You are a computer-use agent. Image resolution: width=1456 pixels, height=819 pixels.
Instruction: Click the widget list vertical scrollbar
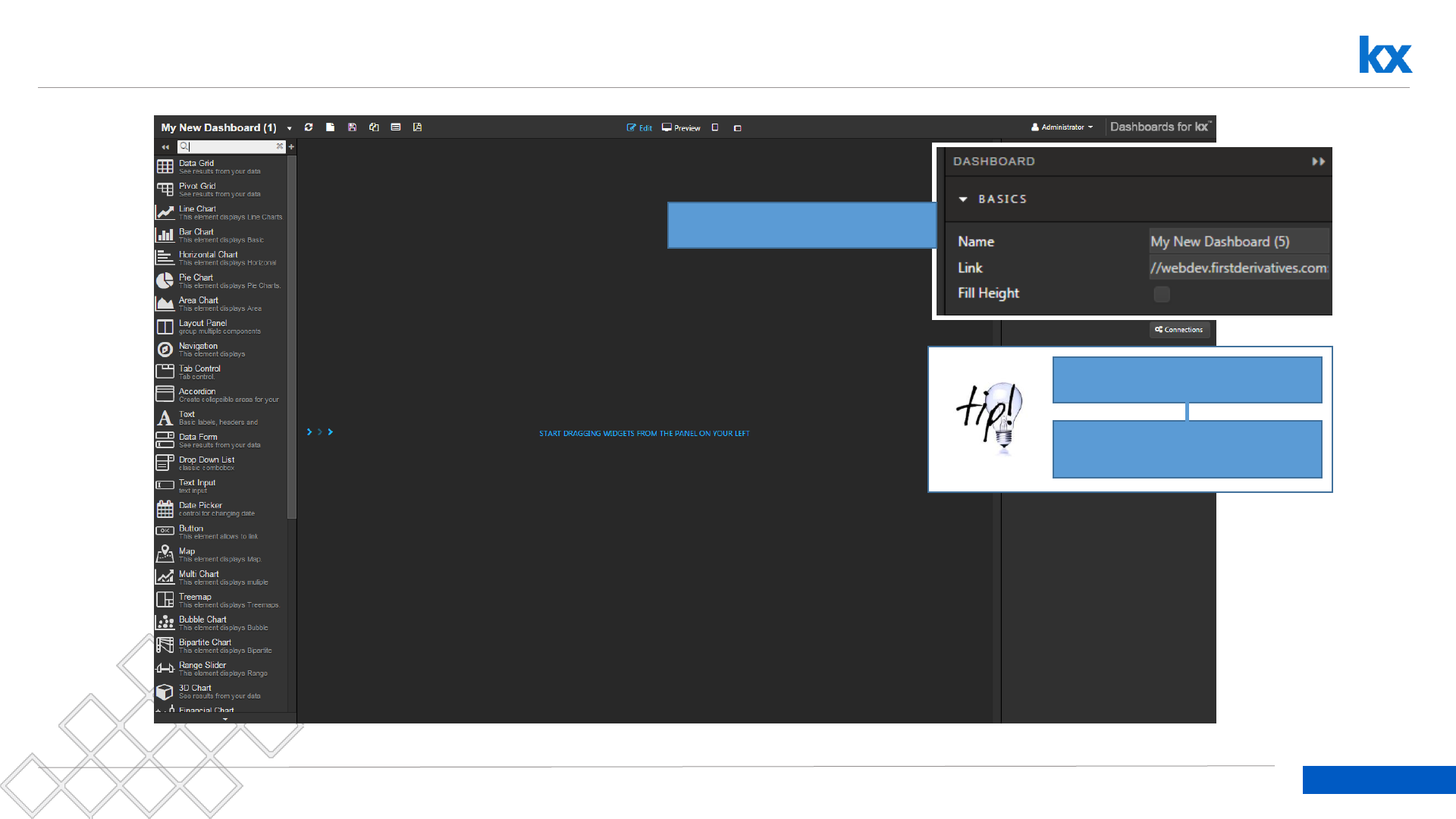(x=292, y=334)
